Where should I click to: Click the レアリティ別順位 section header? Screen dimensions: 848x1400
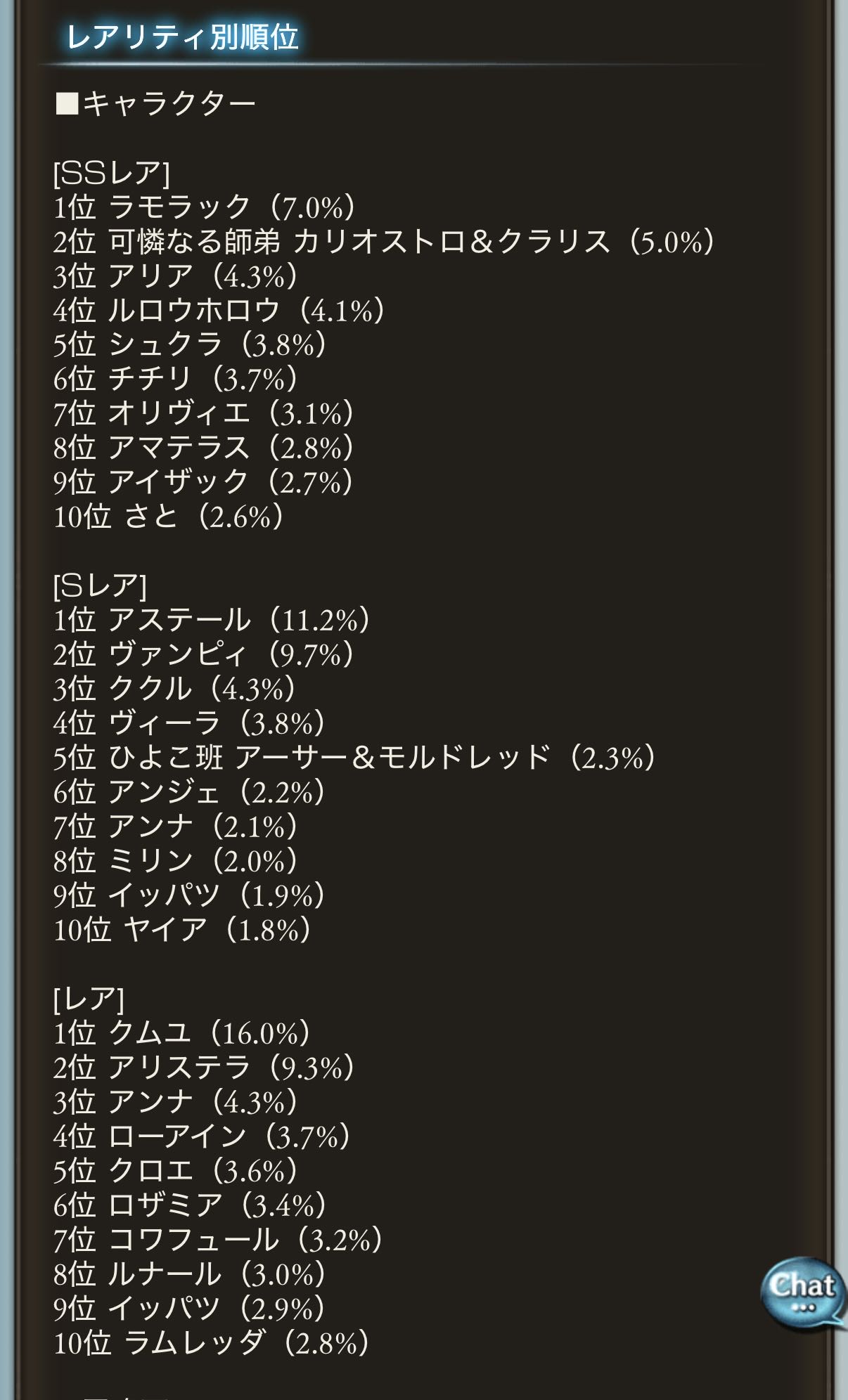(182, 37)
